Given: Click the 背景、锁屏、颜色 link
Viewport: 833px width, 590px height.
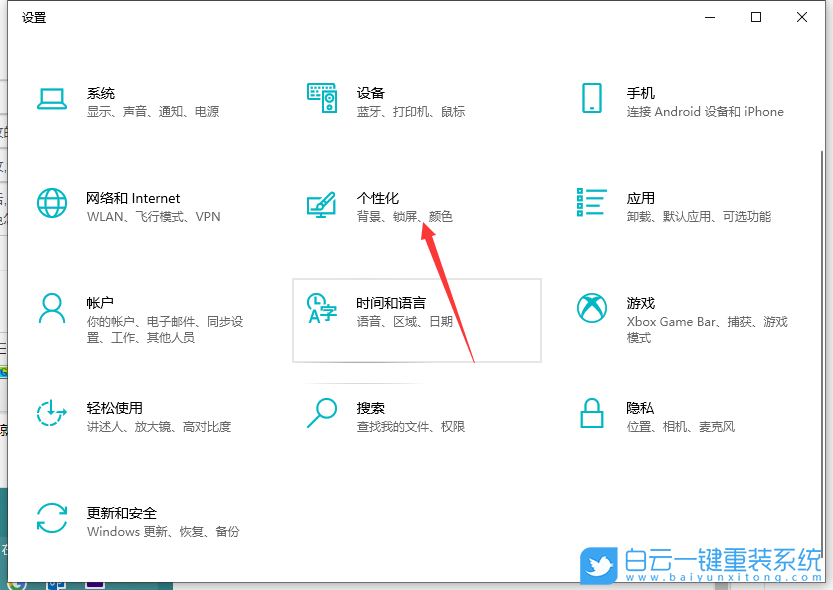Looking at the screenshot, I should coord(406,216).
